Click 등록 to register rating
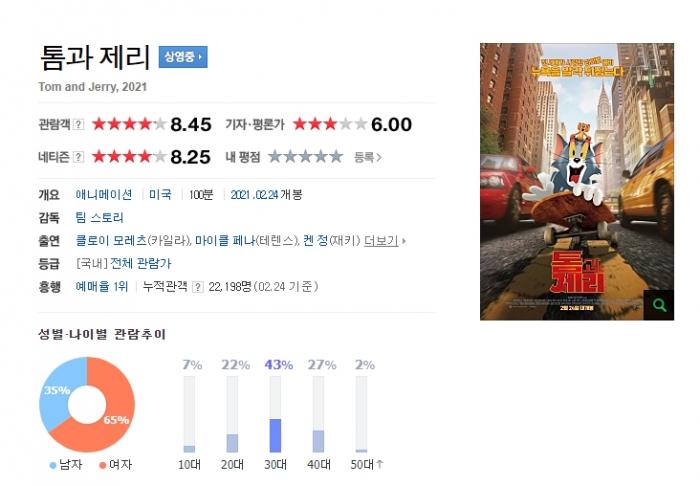700x486 pixels. pyautogui.click(x=367, y=157)
